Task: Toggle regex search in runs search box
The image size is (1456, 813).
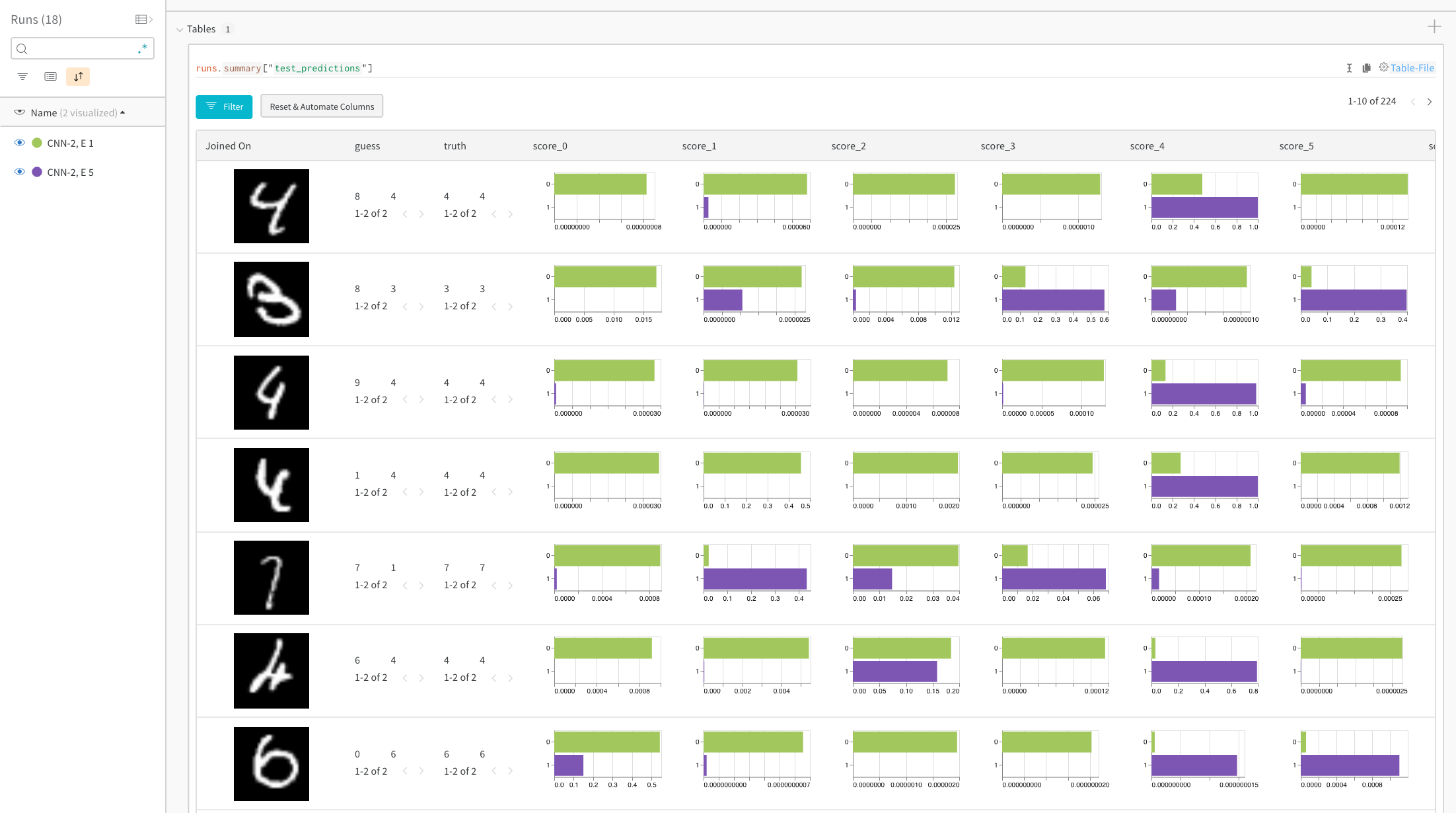Action: (x=143, y=48)
